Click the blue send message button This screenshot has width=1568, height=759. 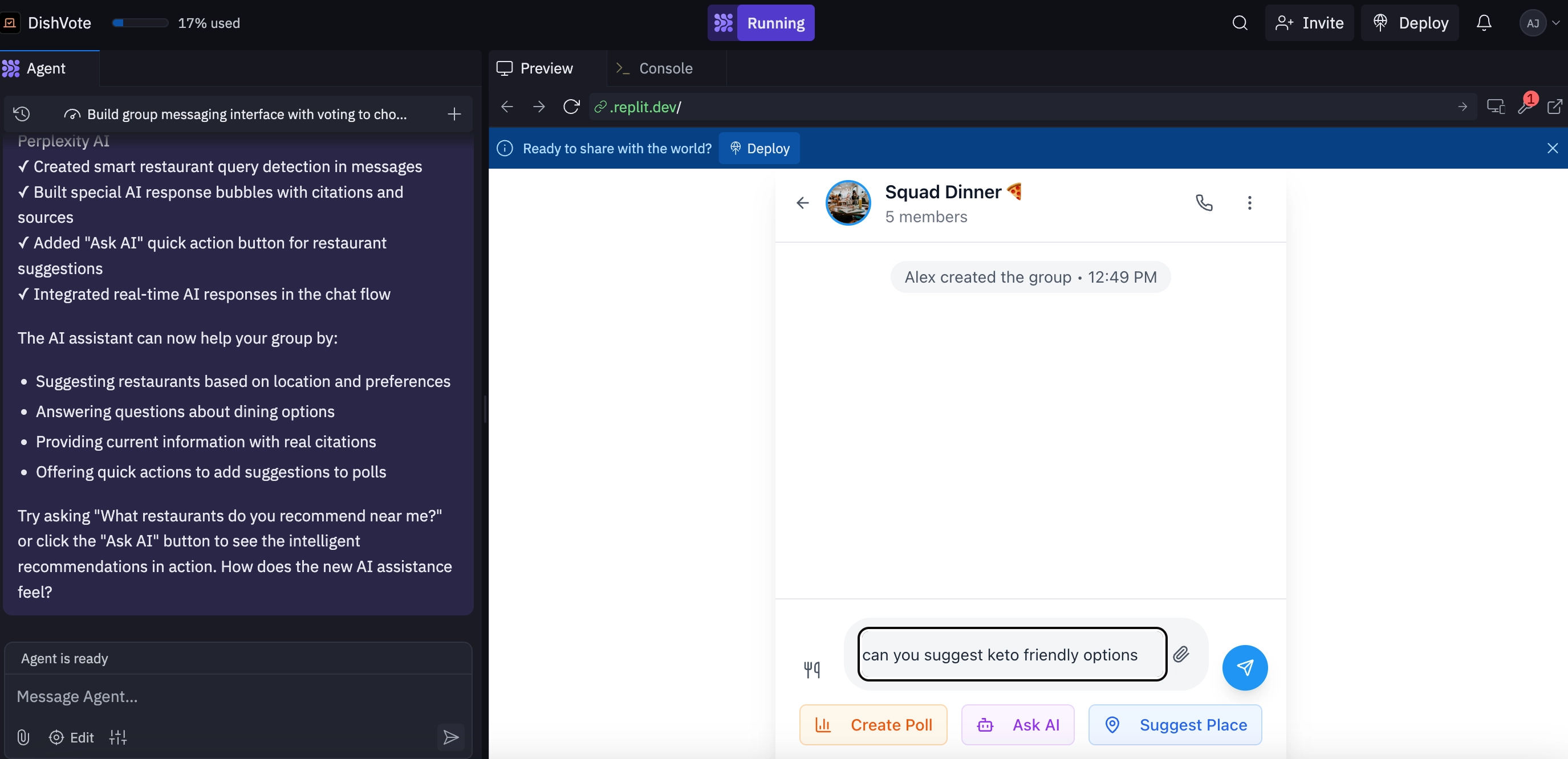1244,667
